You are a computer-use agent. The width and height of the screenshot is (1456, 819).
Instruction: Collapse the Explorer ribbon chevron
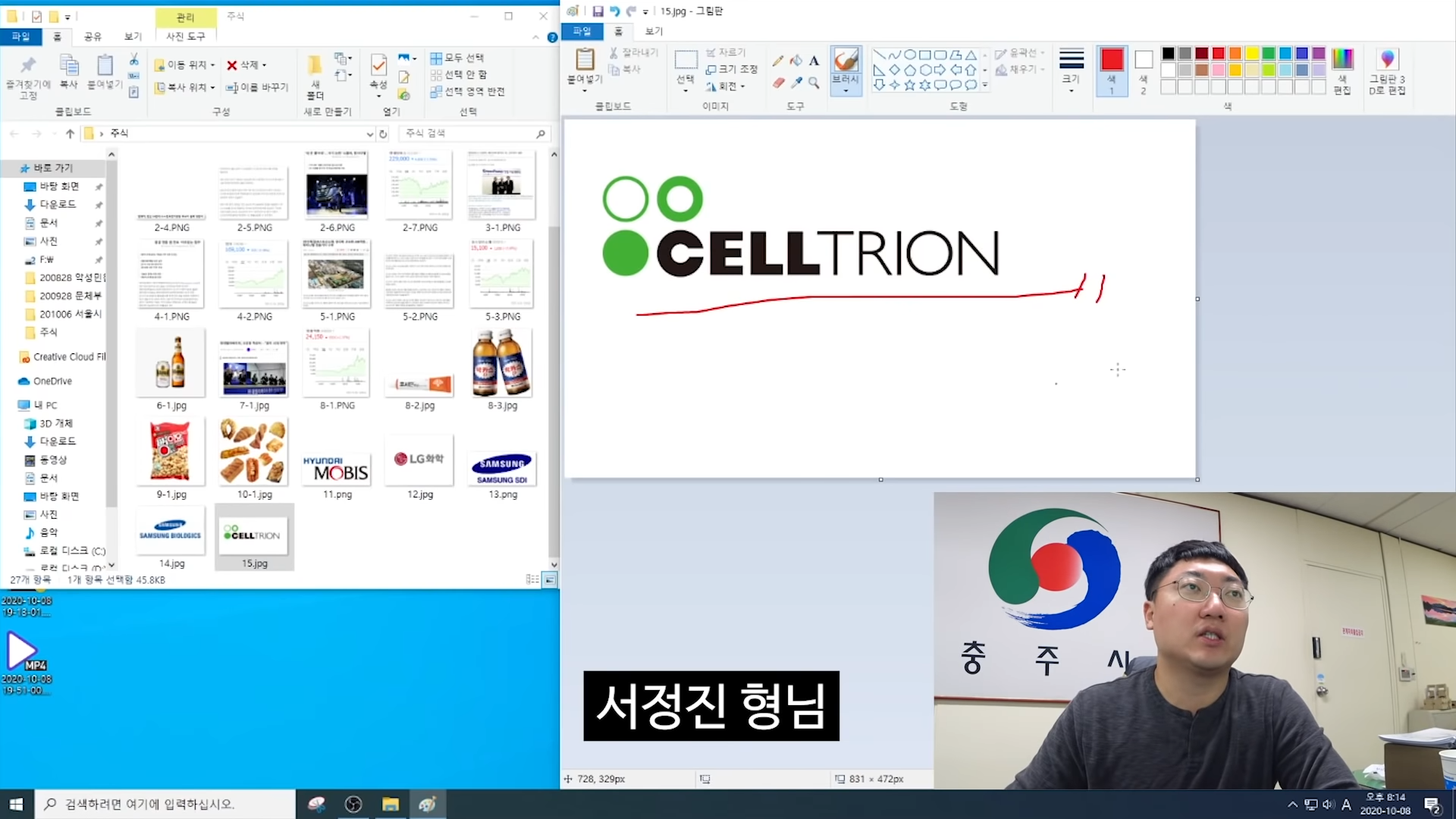[536, 37]
